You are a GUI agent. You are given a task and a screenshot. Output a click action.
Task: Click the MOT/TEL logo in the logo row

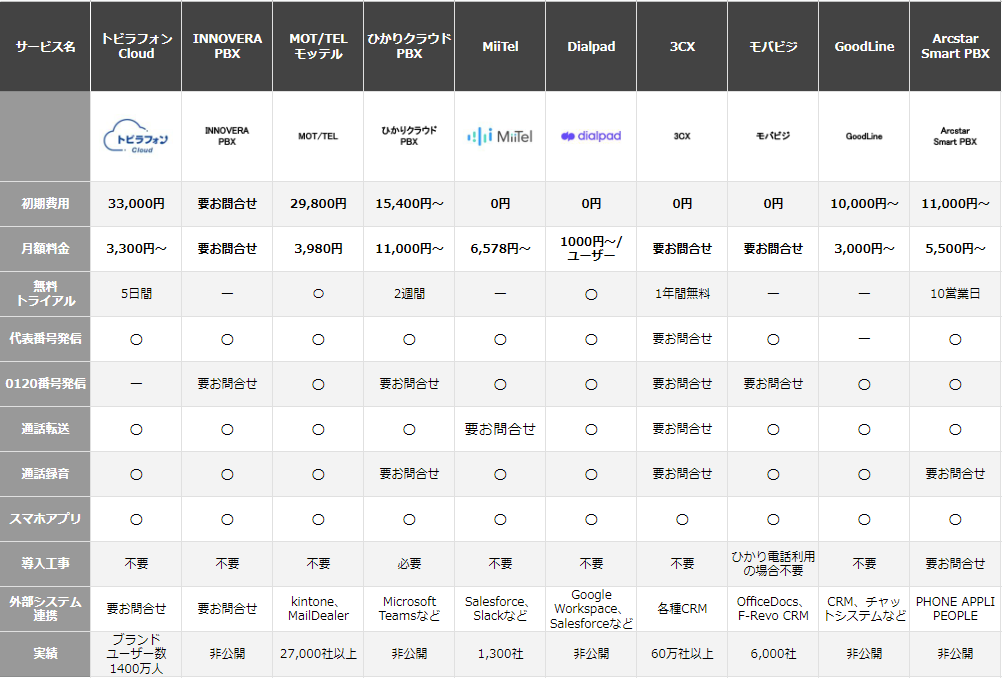[318, 136]
